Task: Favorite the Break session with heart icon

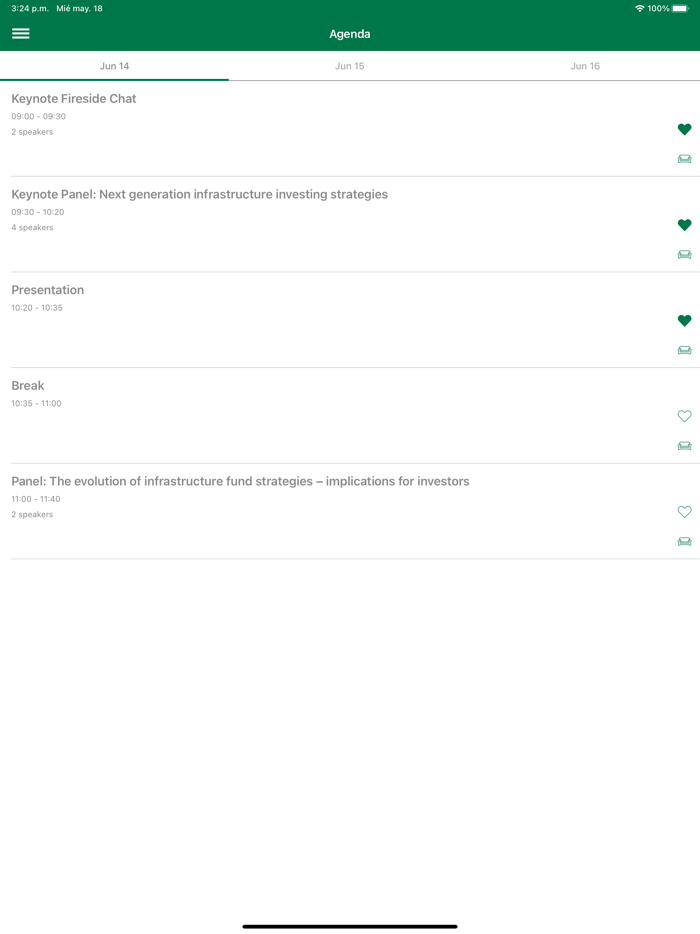Action: (684, 416)
